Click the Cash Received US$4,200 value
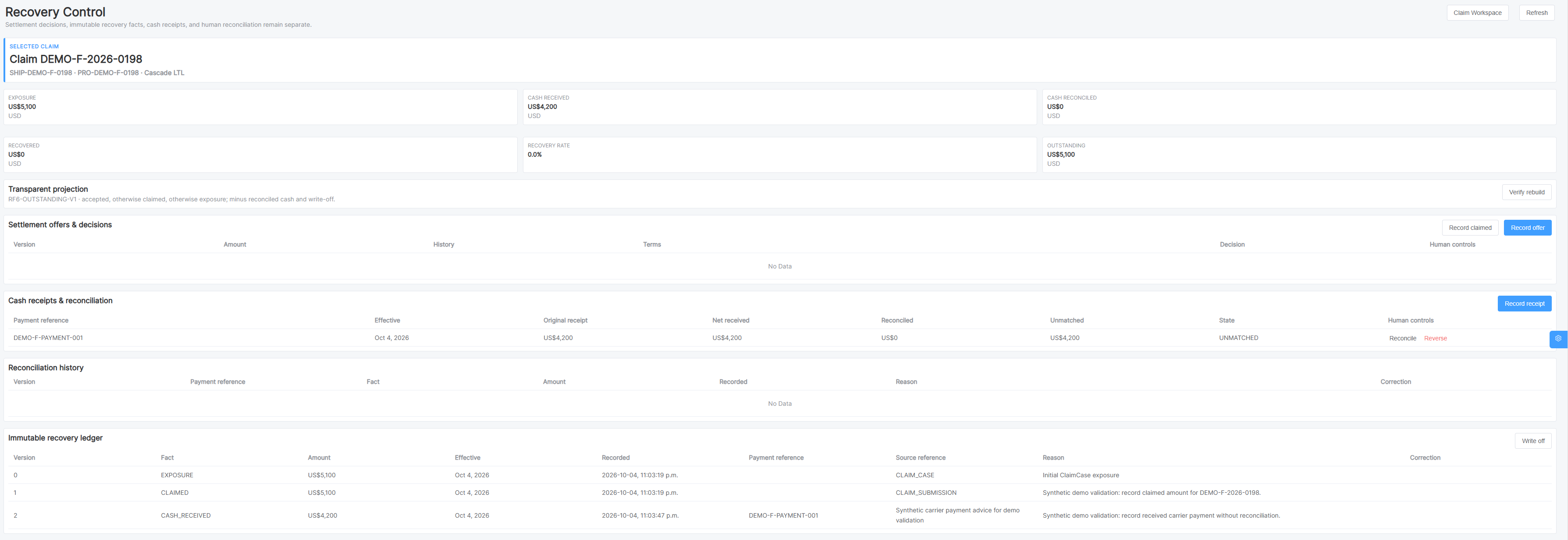 pyautogui.click(x=542, y=107)
